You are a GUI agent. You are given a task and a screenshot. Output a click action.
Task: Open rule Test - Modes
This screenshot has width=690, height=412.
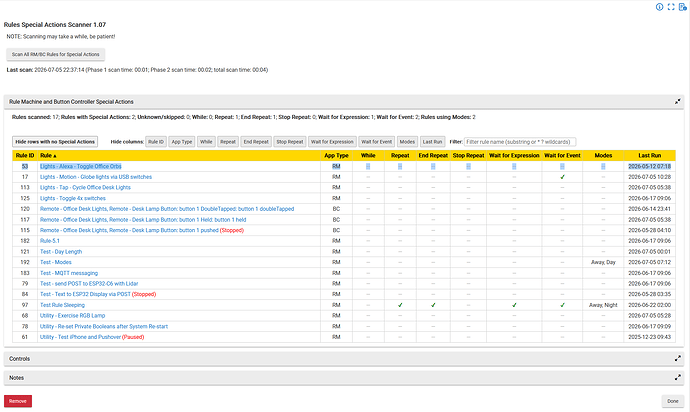coord(55,262)
